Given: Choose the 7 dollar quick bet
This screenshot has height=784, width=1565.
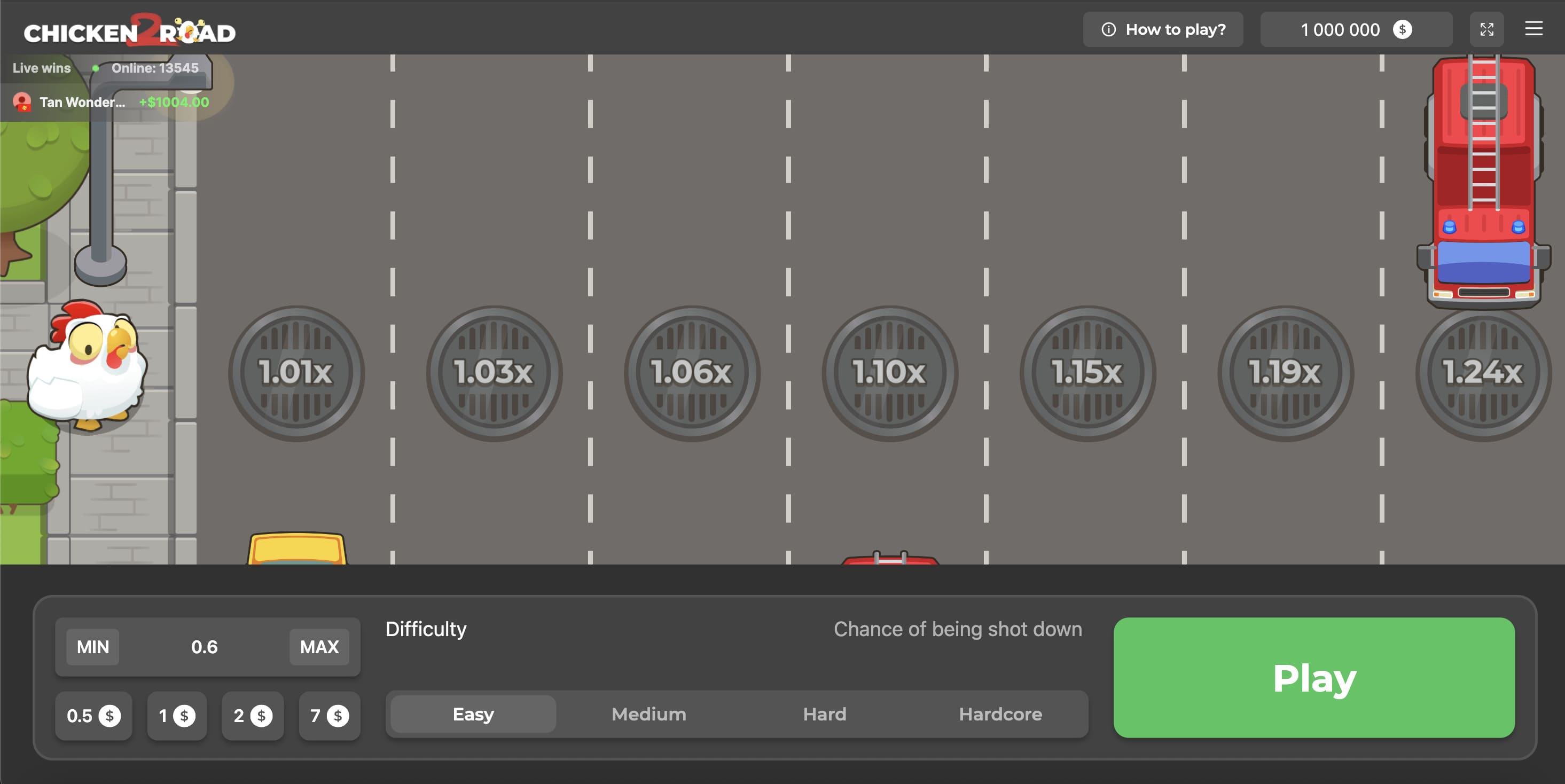Looking at the screenshot, I should pos(329,716).
